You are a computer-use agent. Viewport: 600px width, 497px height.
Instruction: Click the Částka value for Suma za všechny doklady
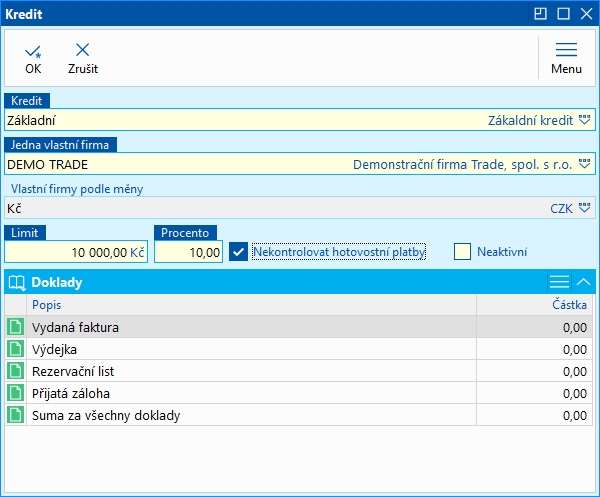(x=574, y=416)
